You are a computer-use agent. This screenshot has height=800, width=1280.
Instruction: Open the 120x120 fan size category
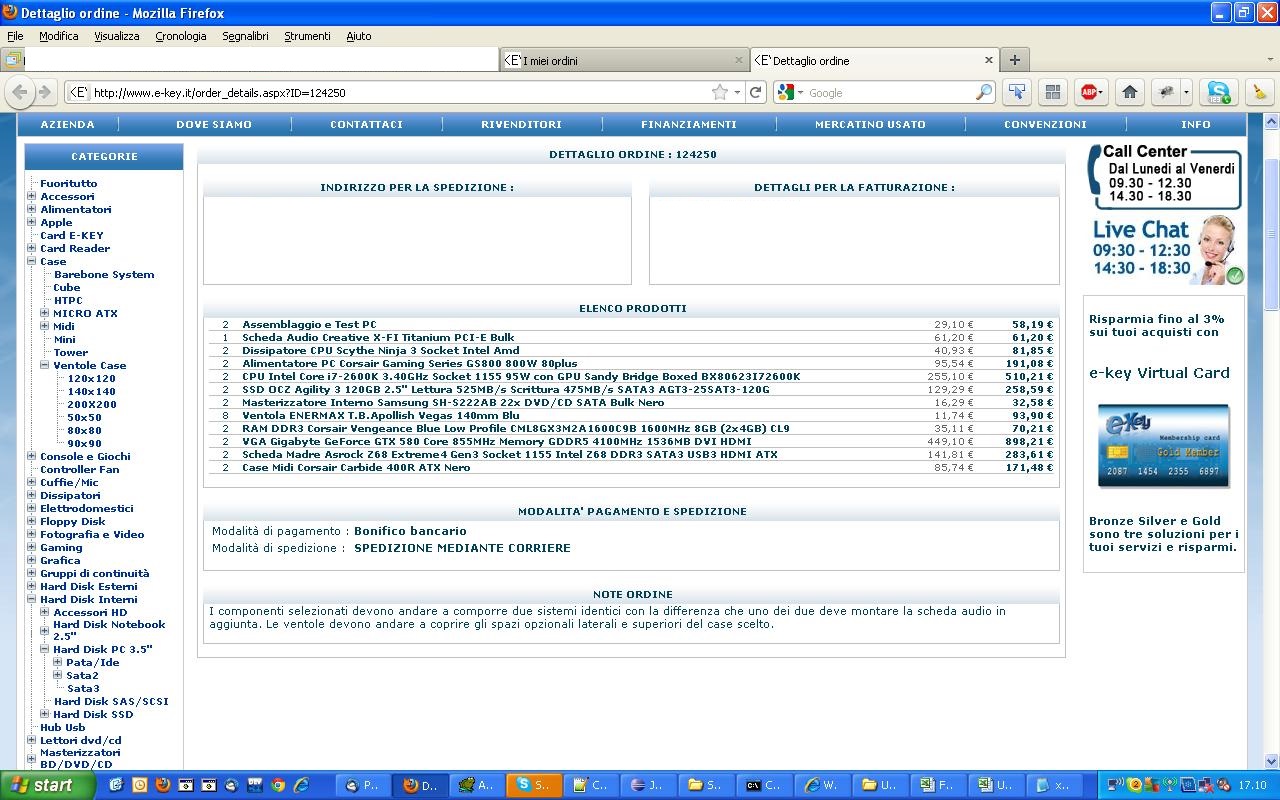91,378
